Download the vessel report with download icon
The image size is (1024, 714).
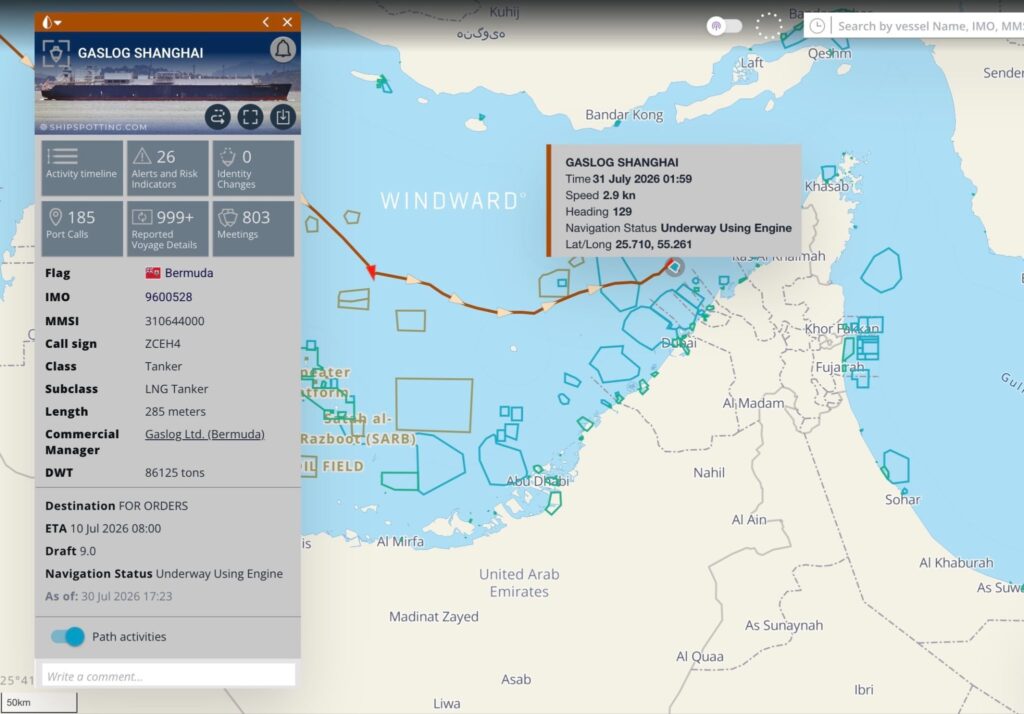pyautogui.click(x=283, y=117)
